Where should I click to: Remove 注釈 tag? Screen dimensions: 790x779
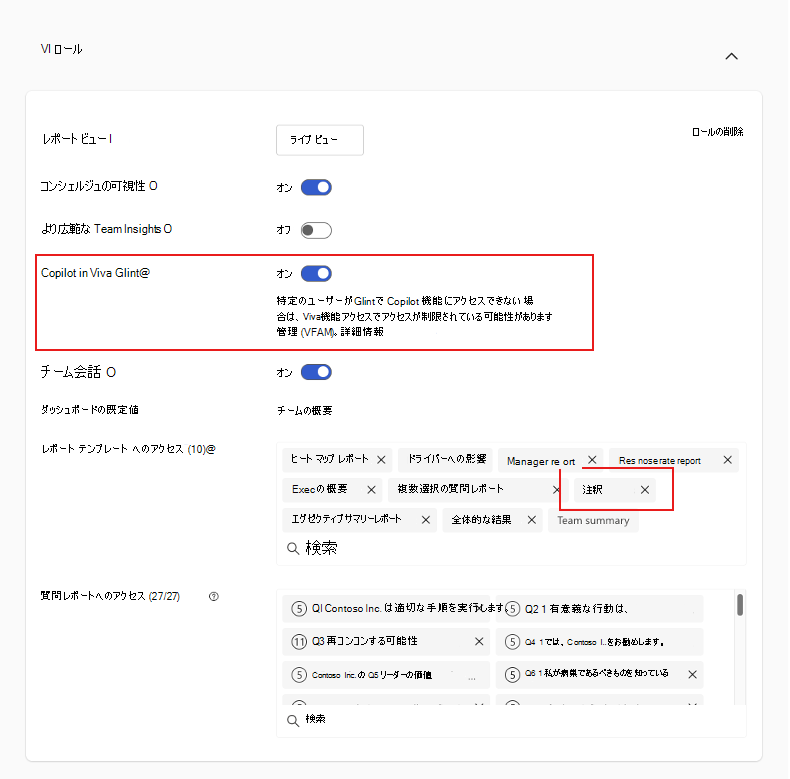coord(645,490)
